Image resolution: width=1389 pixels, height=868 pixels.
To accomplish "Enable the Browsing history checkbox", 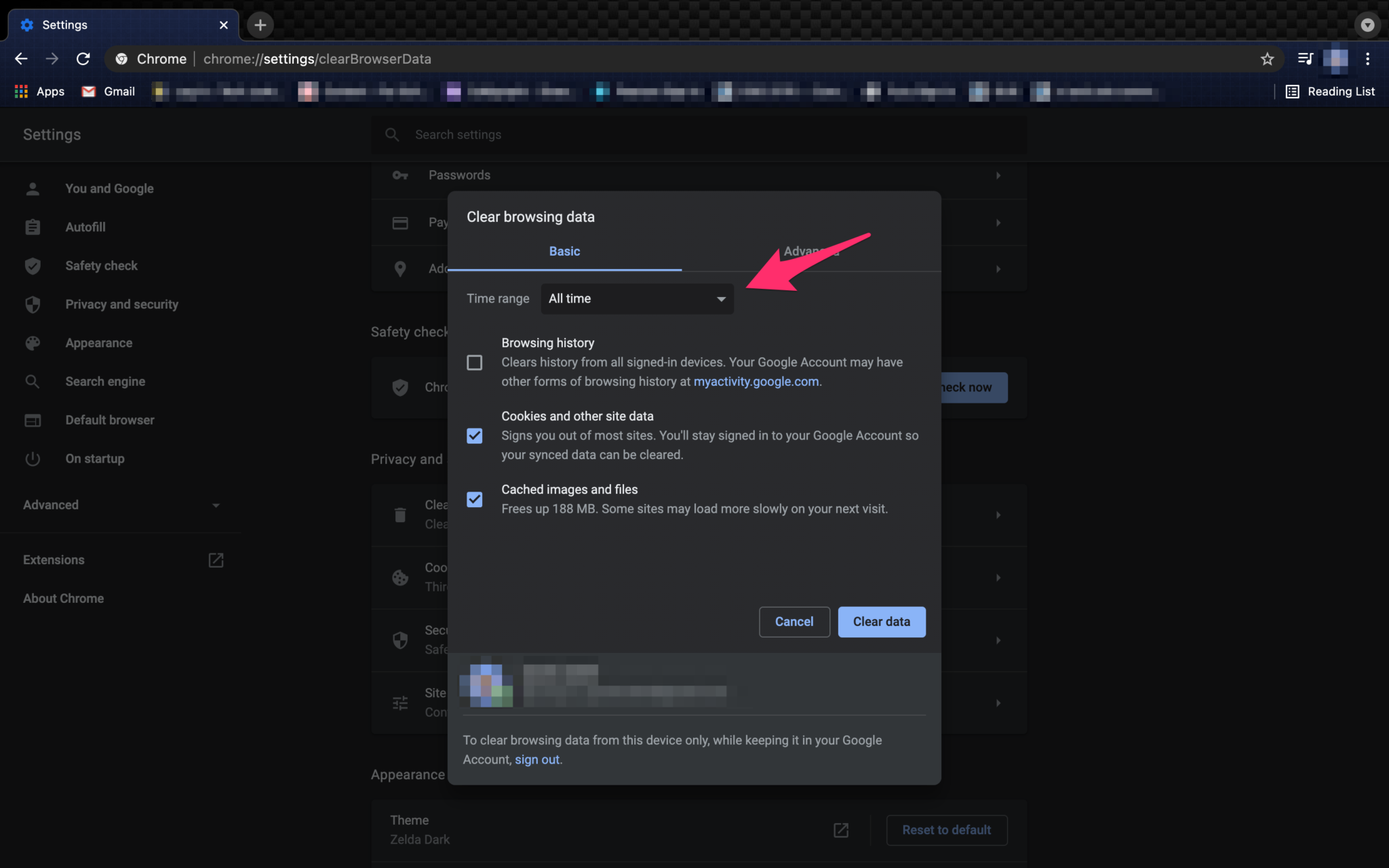I will pos(474,362).
